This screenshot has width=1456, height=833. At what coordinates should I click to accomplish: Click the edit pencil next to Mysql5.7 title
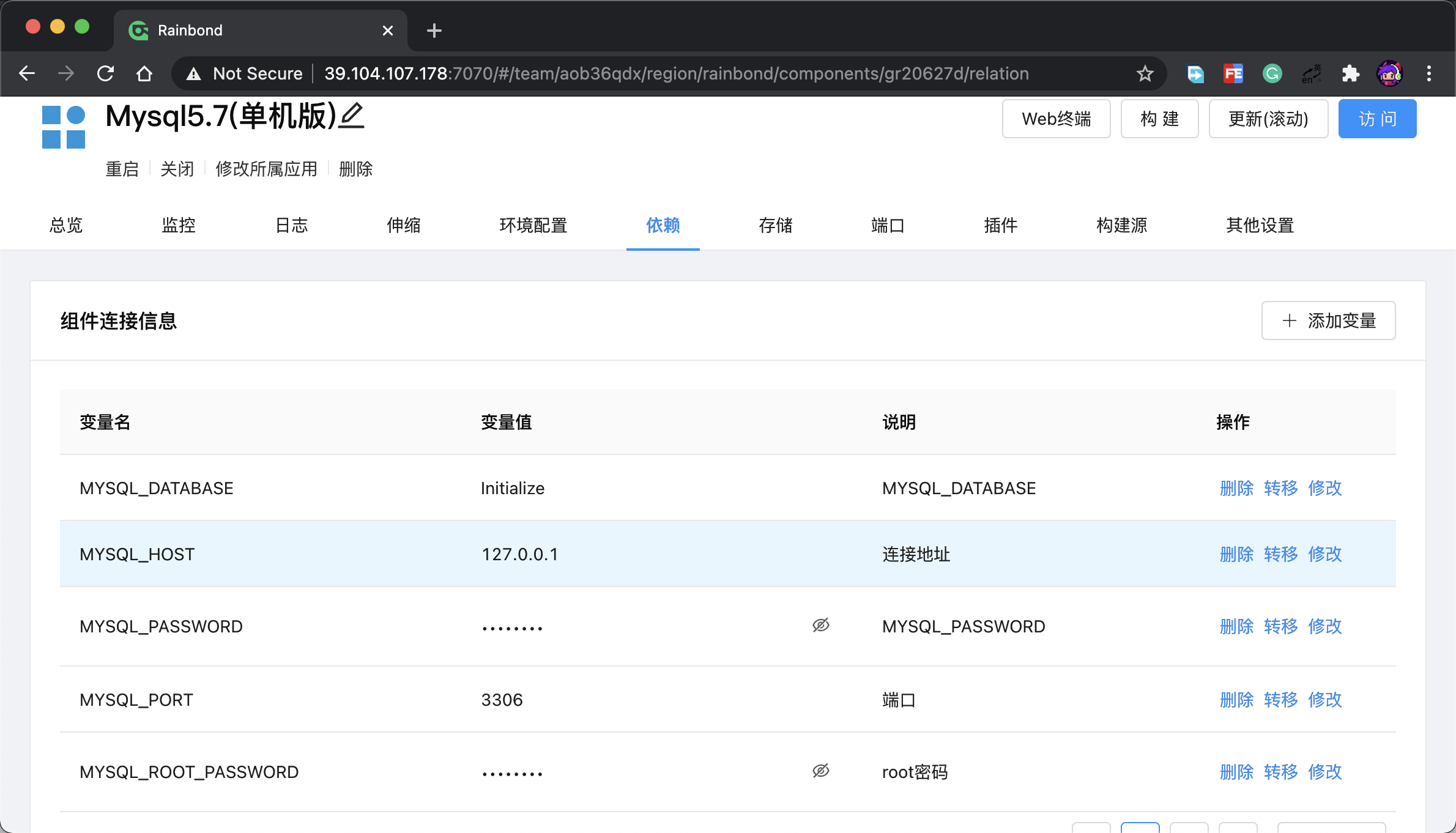tap(352, 116)
